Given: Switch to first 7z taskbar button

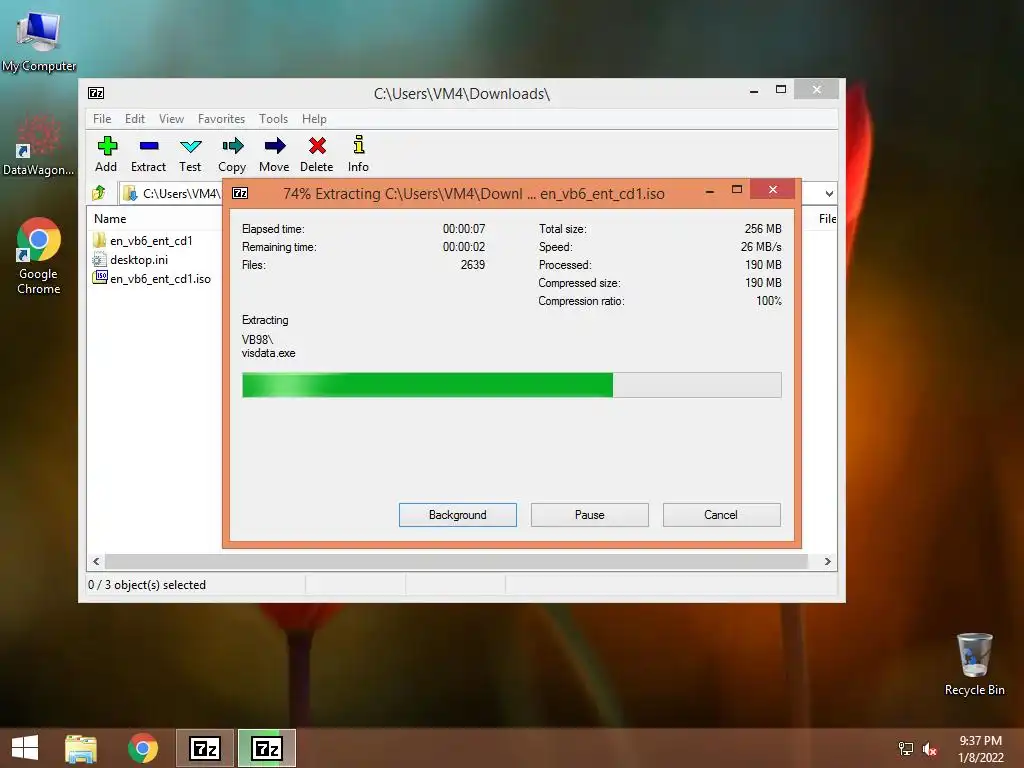Looking at the screenshot, I should pos(205,748).
